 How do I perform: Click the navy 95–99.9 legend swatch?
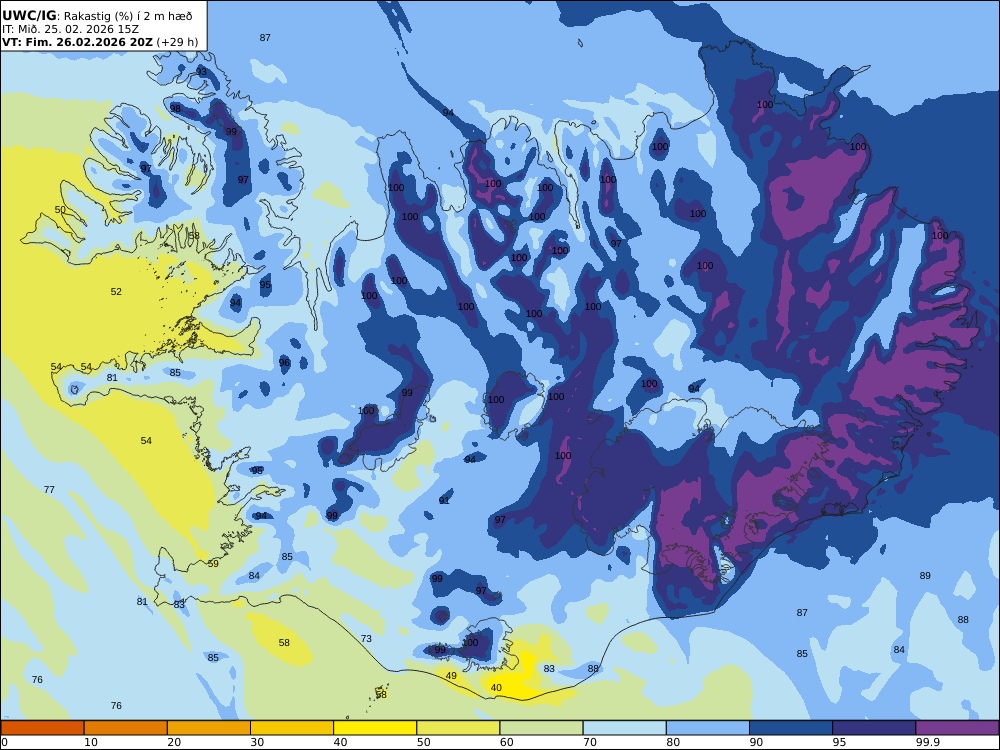[x=874, y=728]
